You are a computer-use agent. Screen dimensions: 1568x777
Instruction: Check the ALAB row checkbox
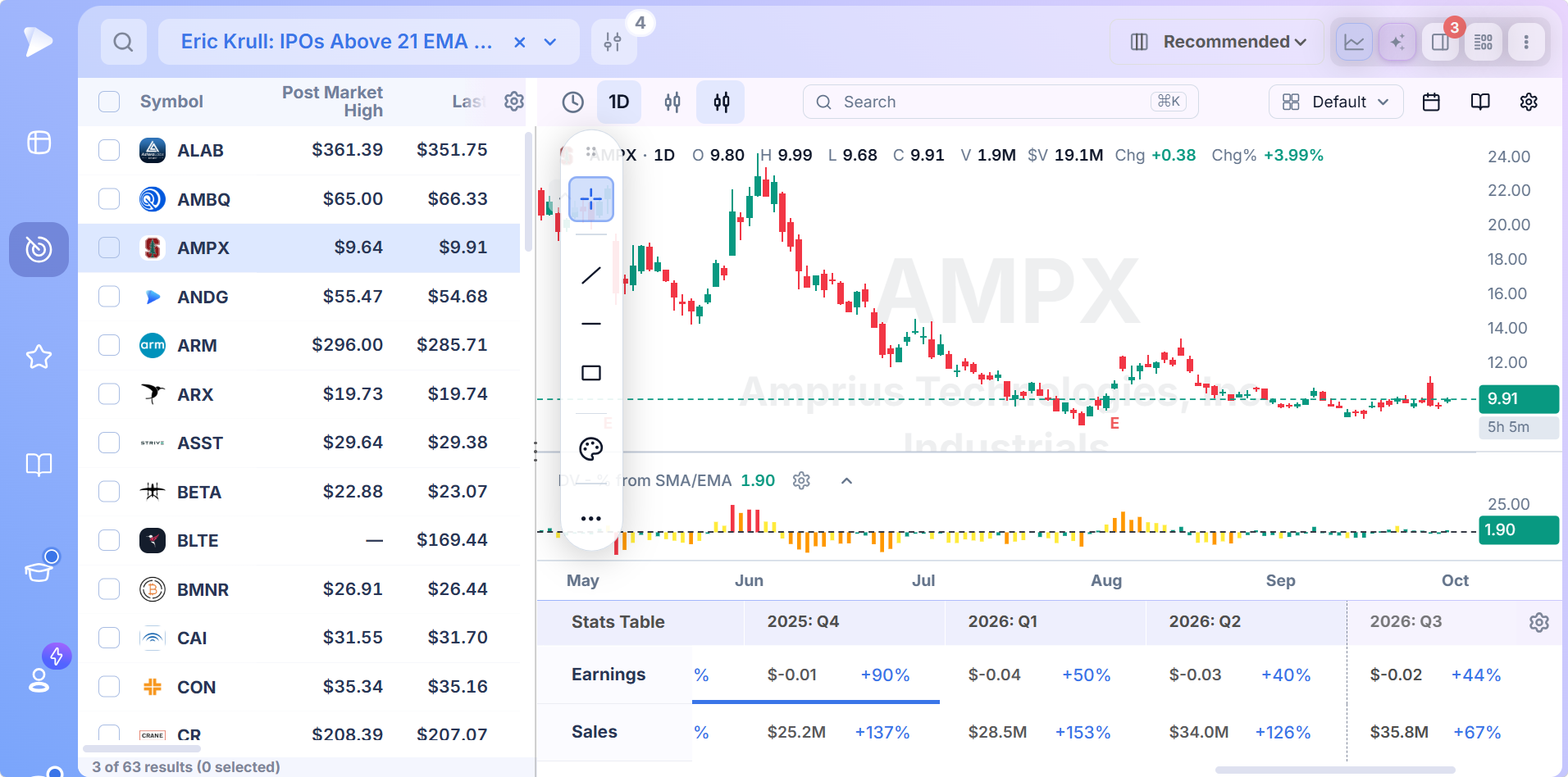109,150
